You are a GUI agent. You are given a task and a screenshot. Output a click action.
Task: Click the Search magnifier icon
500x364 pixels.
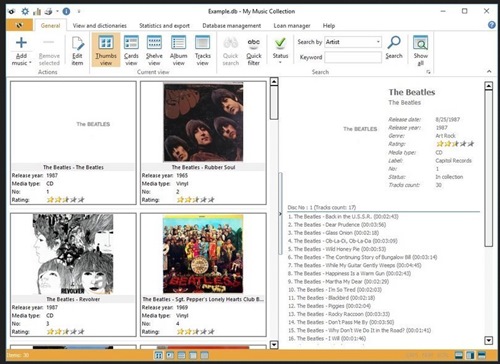point(394,42)
